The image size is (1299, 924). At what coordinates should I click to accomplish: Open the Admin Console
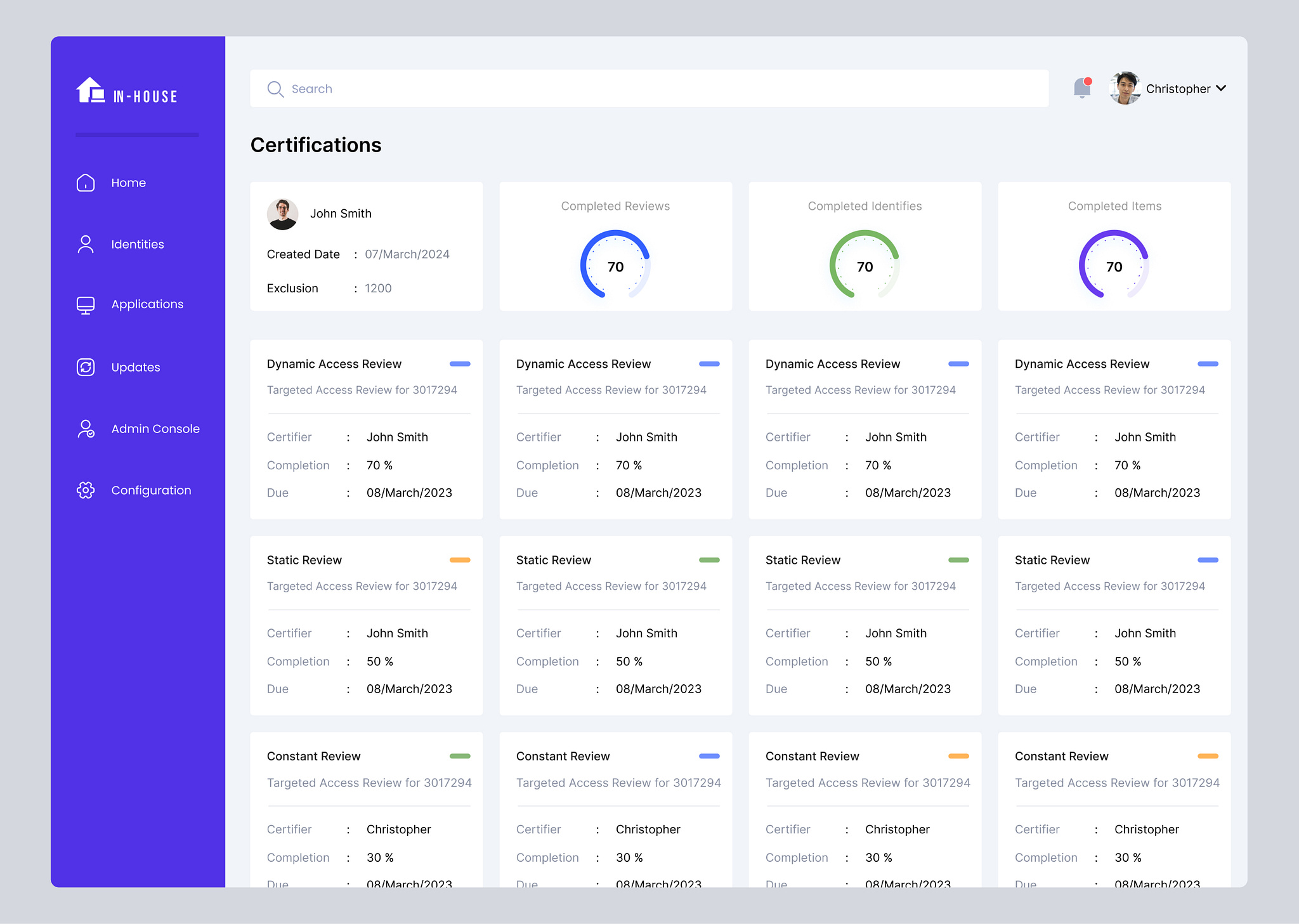(x=155, y=428)
